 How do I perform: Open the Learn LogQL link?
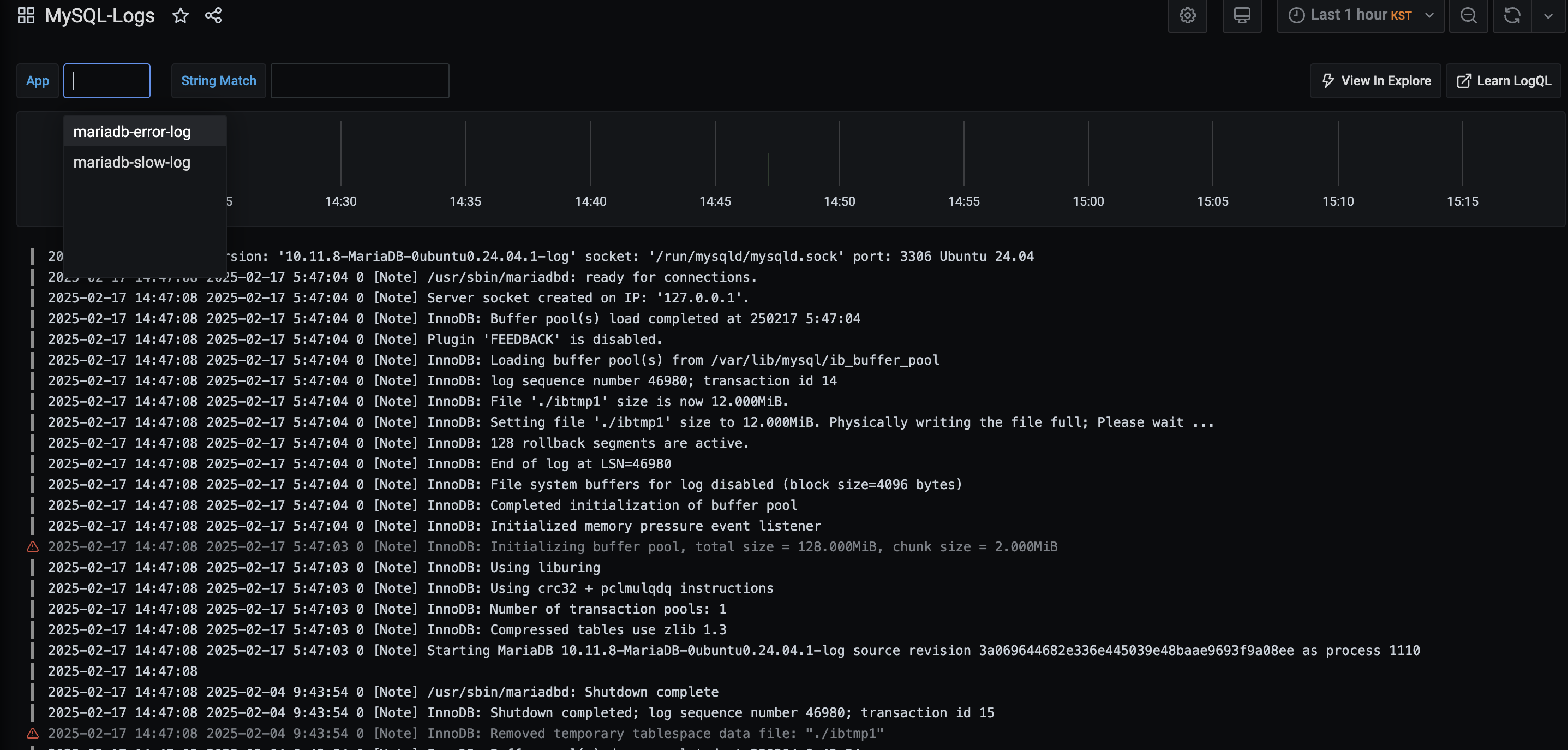pyautogui.click(x=1503, y=81)
